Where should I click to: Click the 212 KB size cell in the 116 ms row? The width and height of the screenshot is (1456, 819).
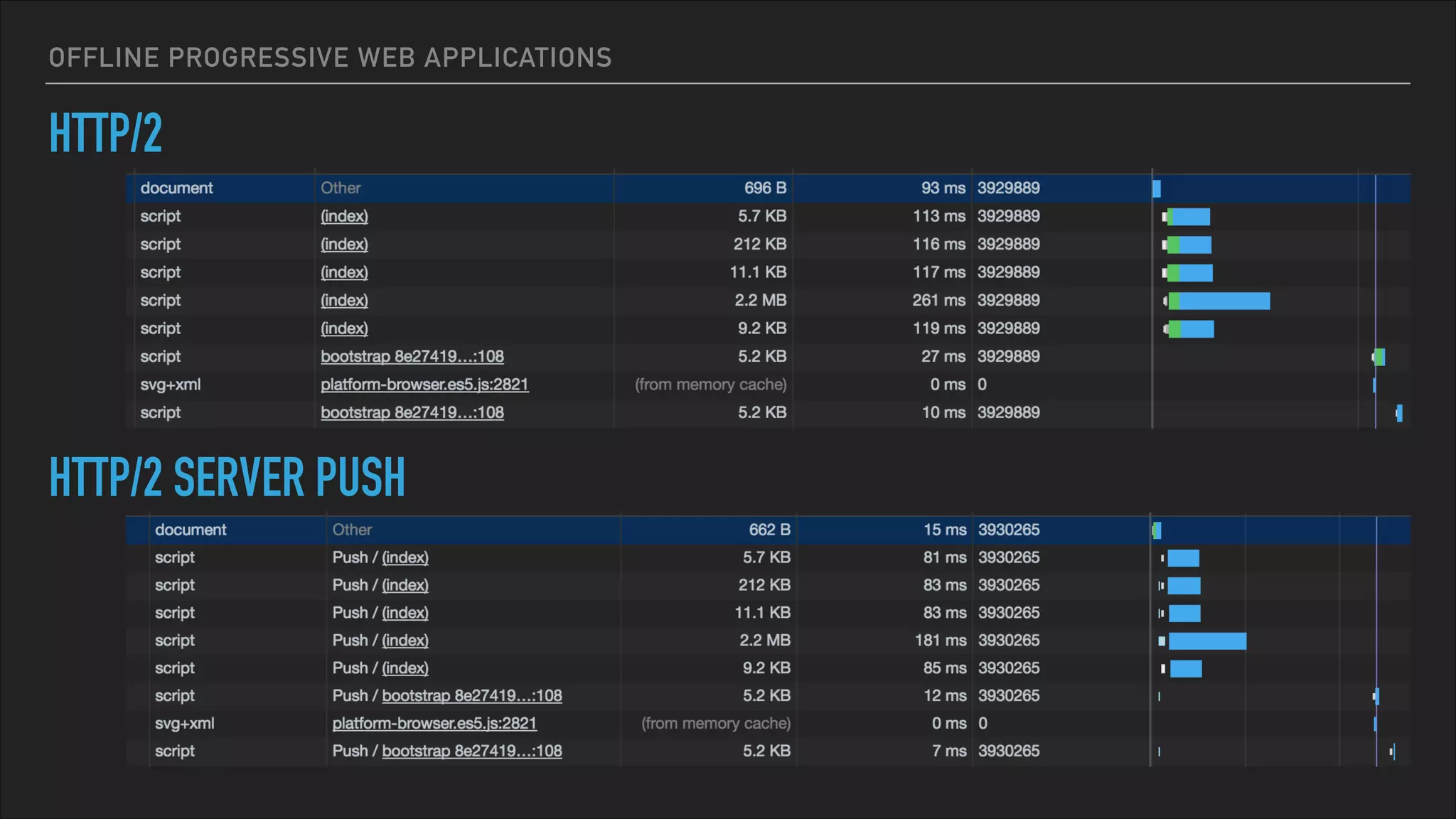pyautogui.click(x=760, y=245)
